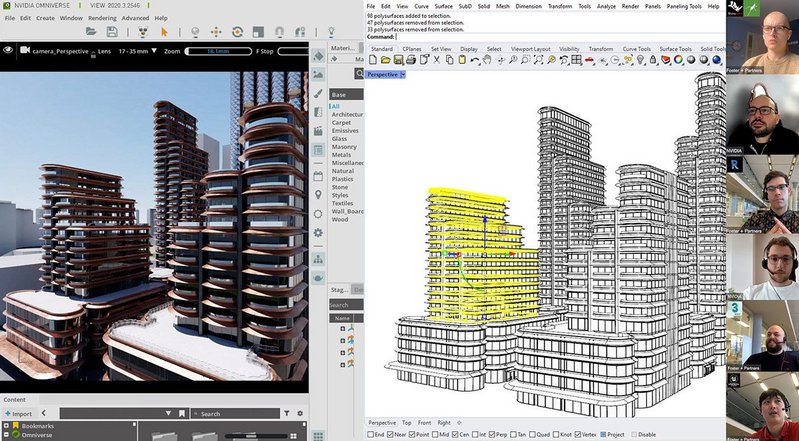Viewport: 799px width, 441px height.
Task: Toggle the magnet snap icon in Omniverse
Action: pos(279,32)
